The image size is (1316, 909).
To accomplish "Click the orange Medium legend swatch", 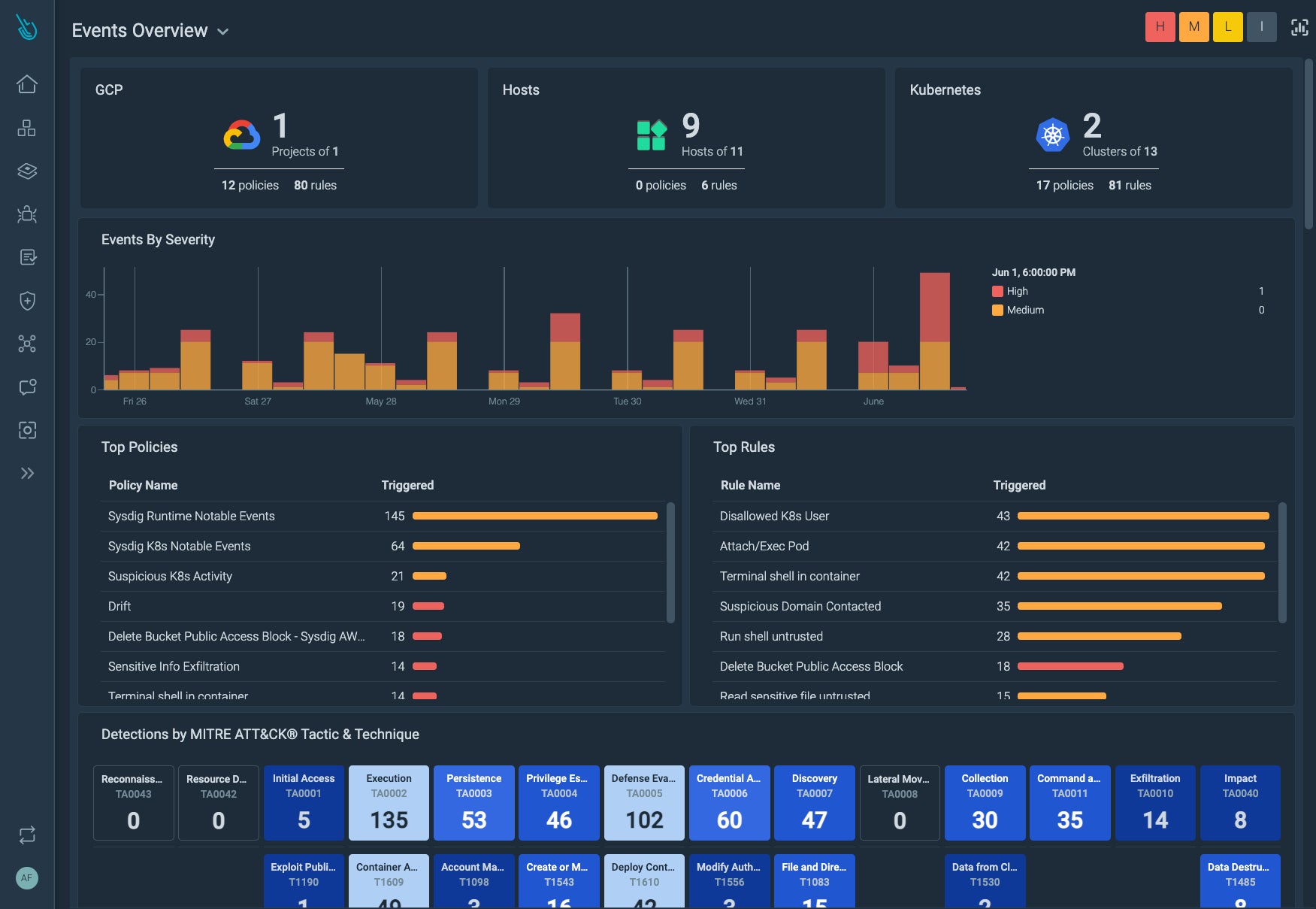I will (x=997, y=311).
